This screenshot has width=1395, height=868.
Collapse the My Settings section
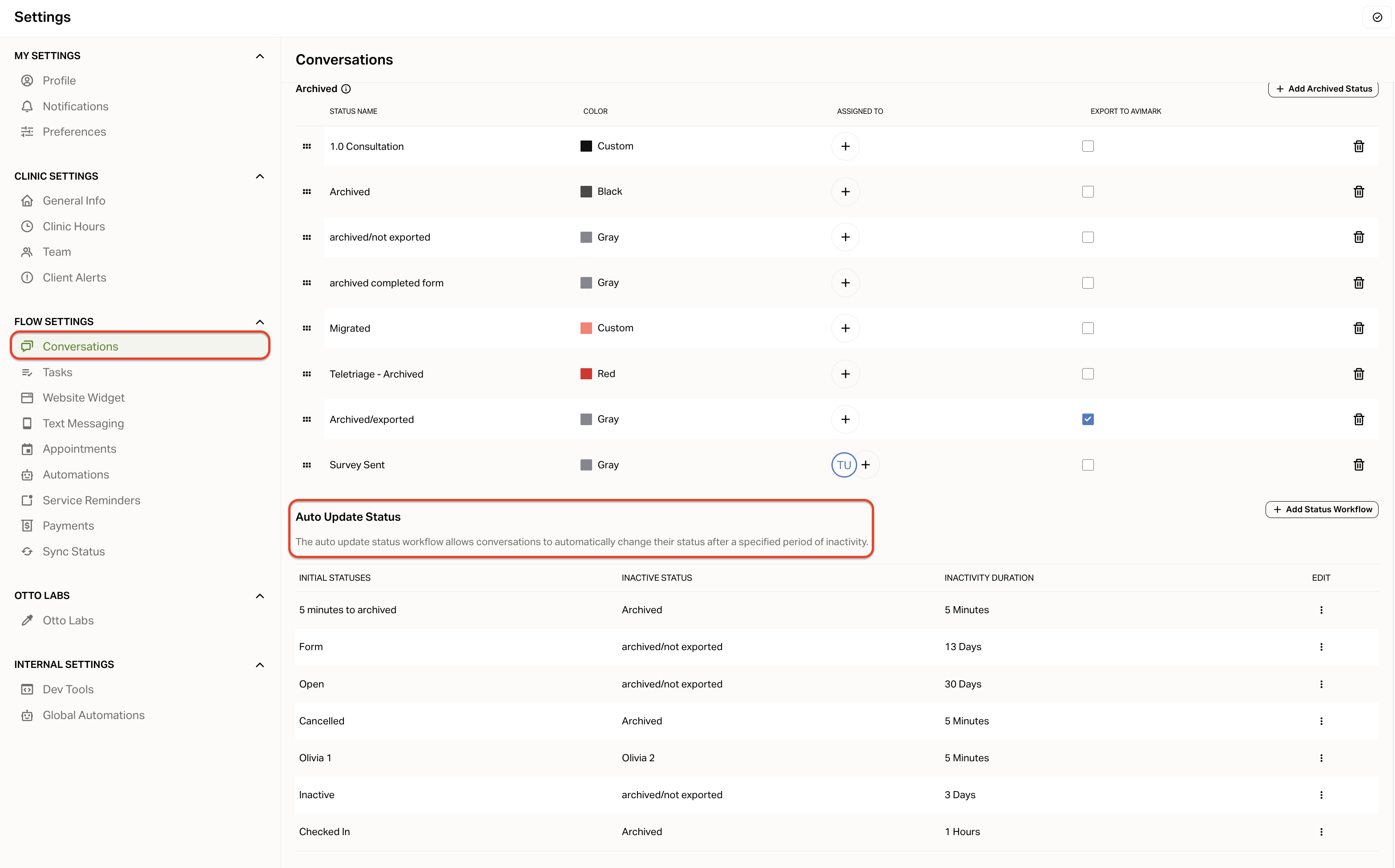(260, 56)
